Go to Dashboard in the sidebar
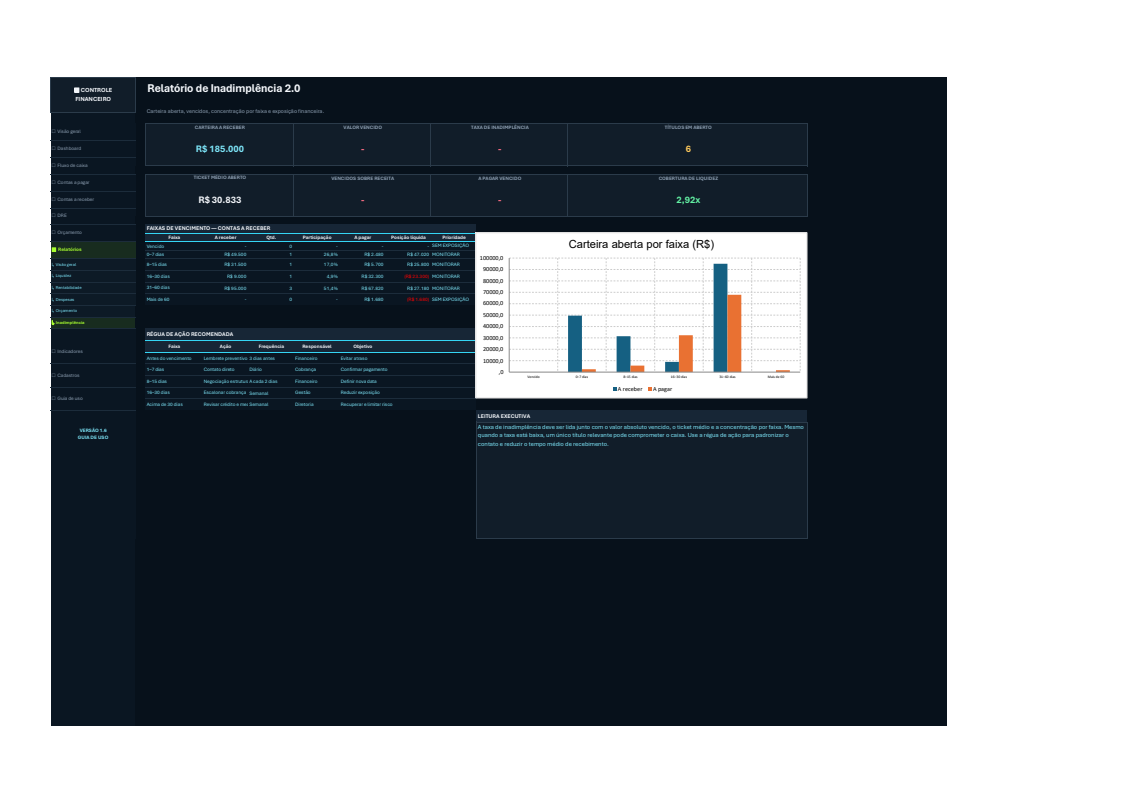 [x=93, y=149]
